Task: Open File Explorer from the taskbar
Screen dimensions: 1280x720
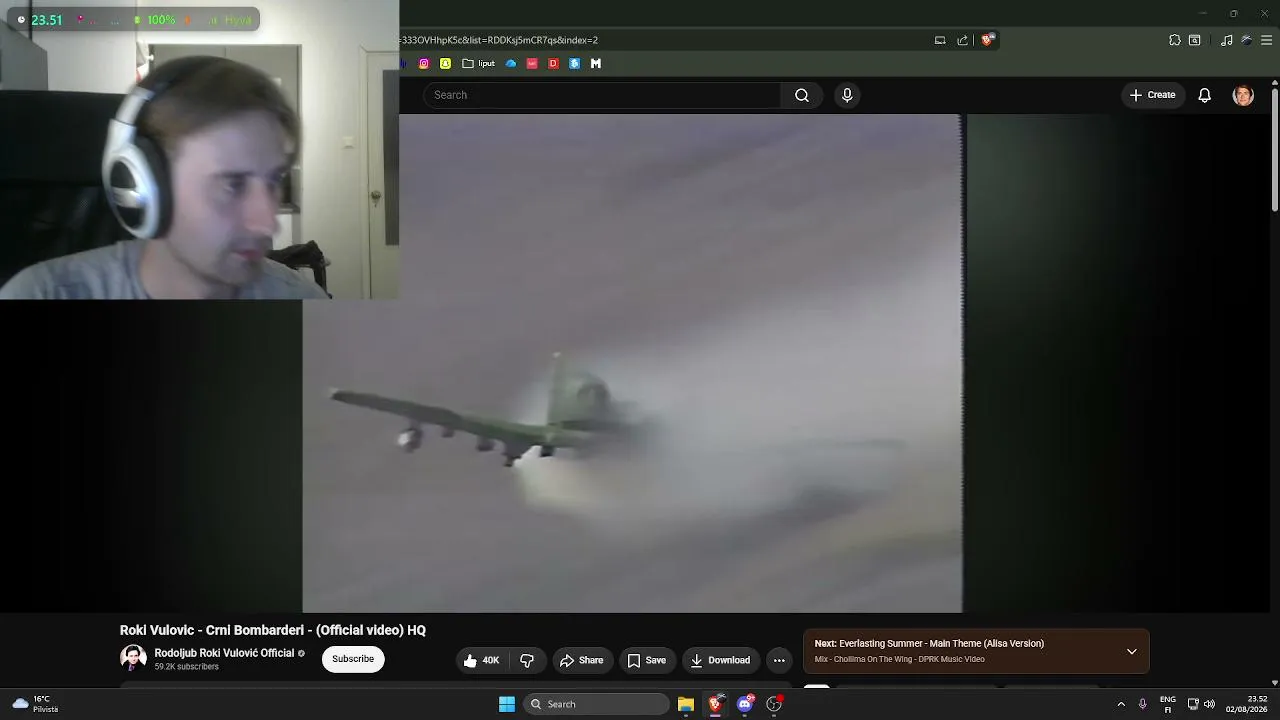Action: 686,704
